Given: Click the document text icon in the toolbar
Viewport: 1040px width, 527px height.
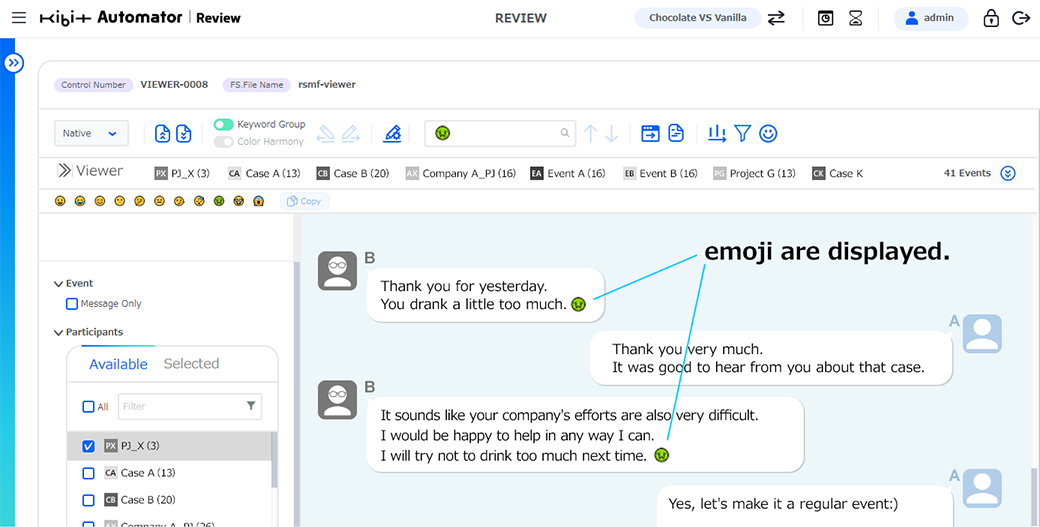Looking at the screenshot, I should (x=676, y=133).
